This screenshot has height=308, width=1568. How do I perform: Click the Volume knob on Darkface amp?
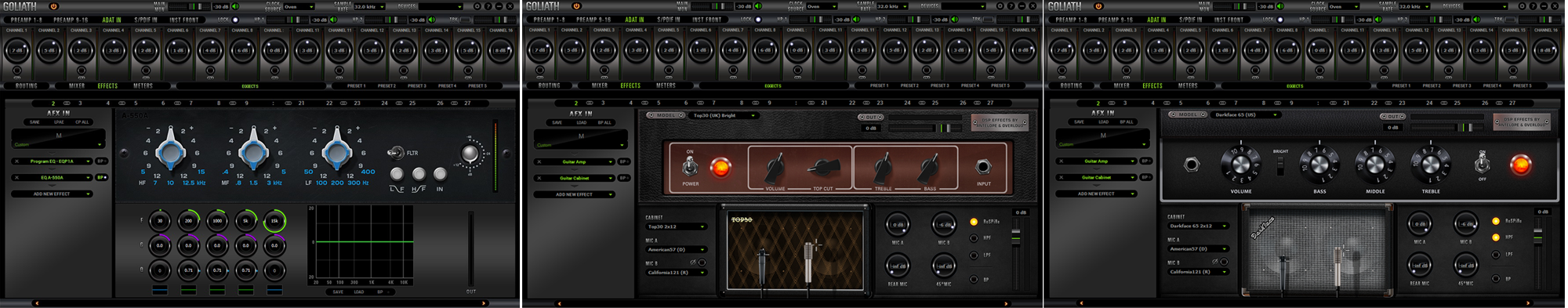(1240, 165)
